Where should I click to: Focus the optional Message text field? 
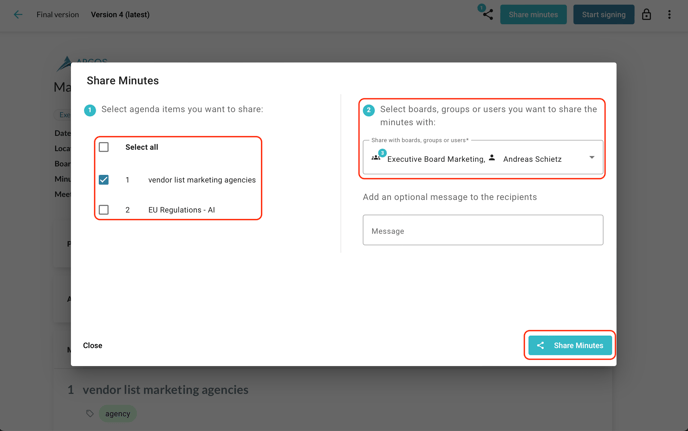click(x=483, y=231)
